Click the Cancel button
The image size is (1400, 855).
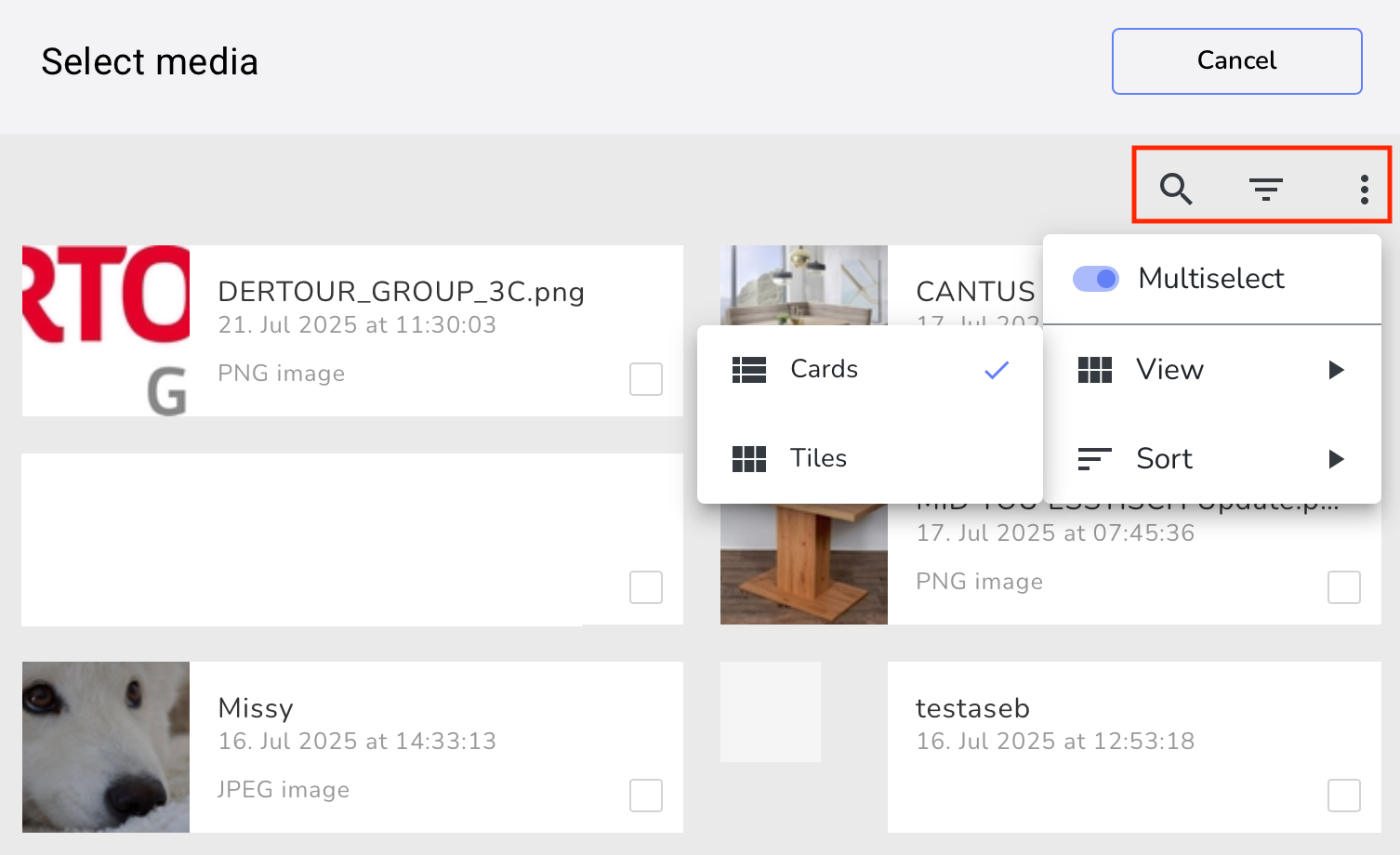pyautogui.click(x=1236, y=61)
